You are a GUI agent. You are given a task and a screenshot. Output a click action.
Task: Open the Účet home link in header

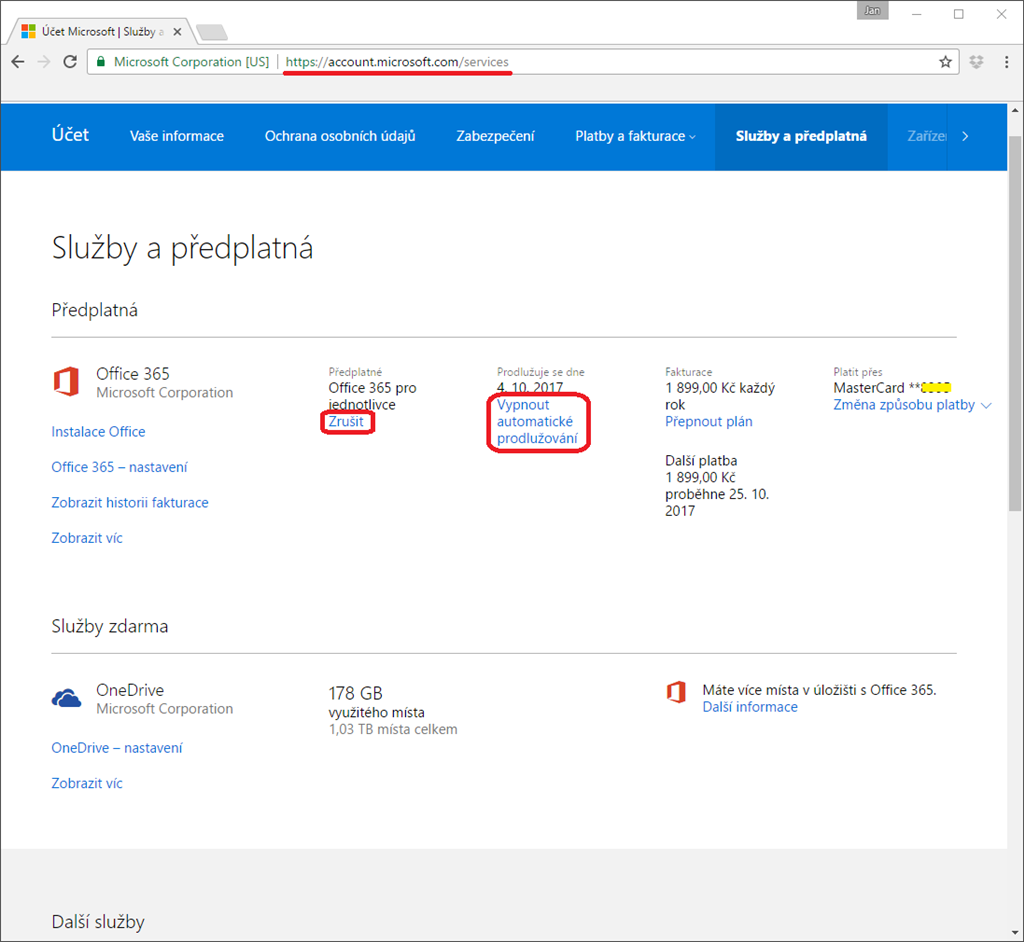(70, 135)
